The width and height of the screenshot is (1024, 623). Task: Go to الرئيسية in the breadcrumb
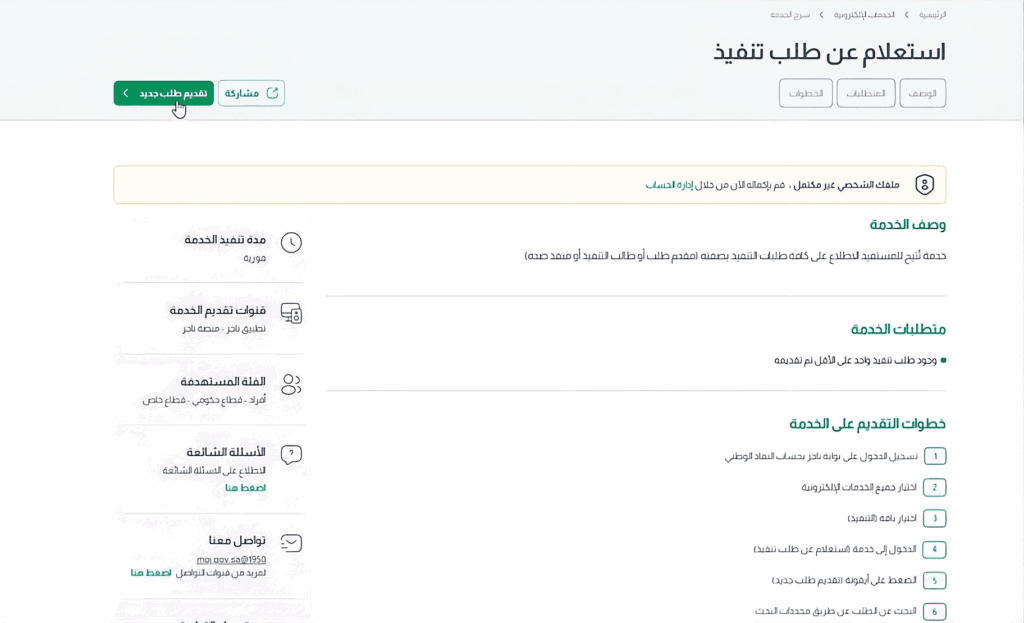click(x=932, y=15)
